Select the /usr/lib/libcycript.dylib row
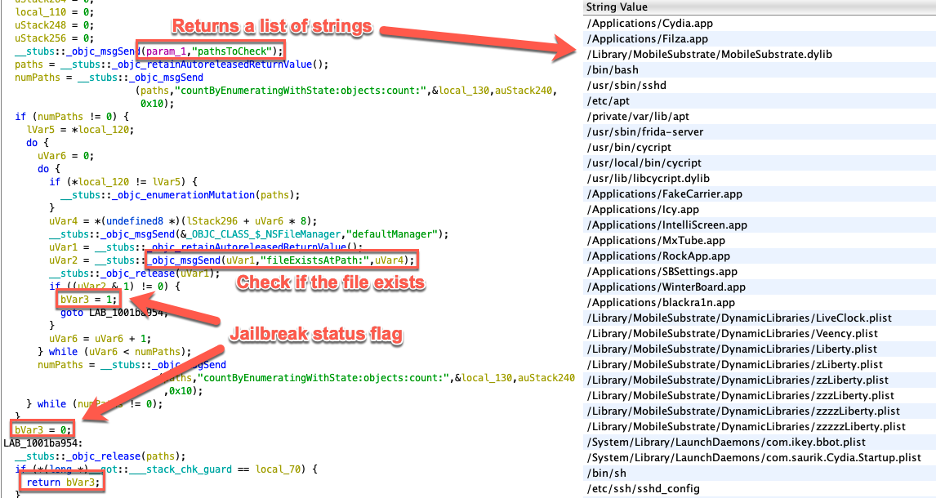Screen dimensions: 936x498 pyautogui.click(x=759, y=179)
